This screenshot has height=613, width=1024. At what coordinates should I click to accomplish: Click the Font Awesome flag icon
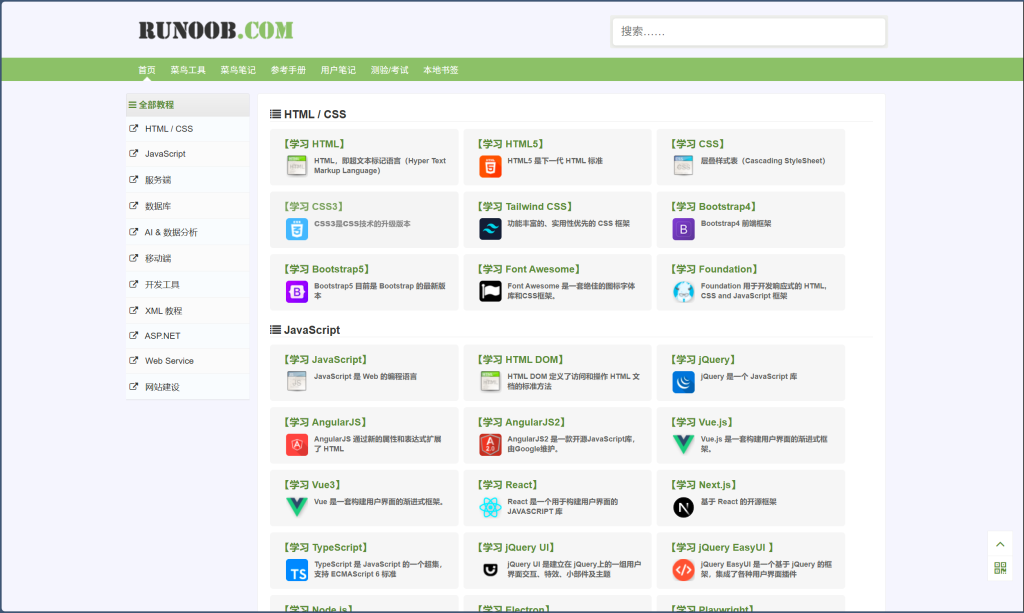(x=490, y=291)
